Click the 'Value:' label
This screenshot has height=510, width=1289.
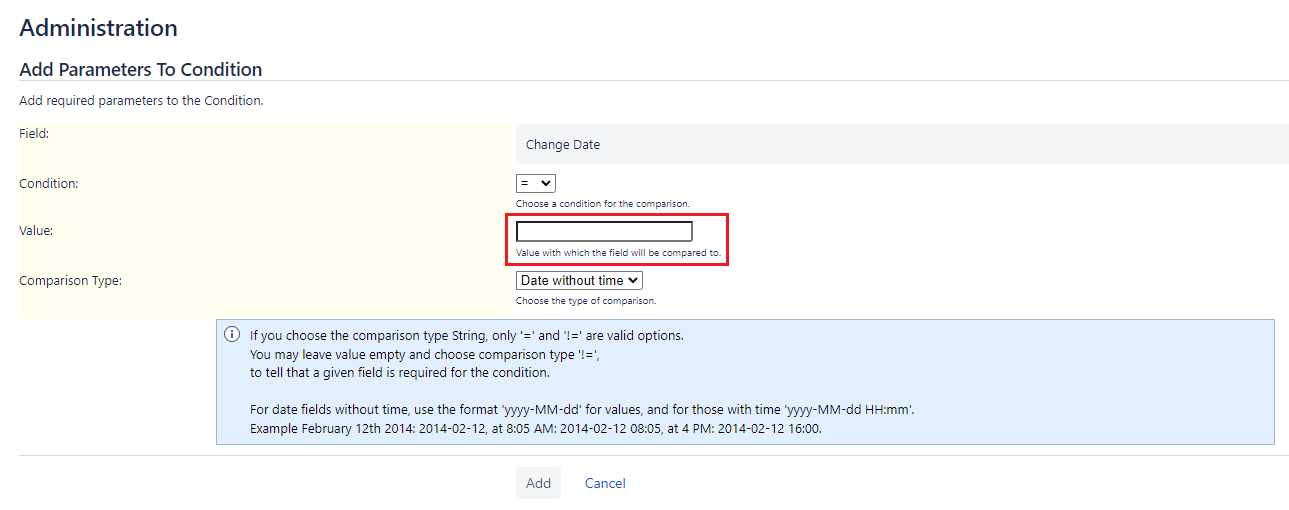(36, 230)
